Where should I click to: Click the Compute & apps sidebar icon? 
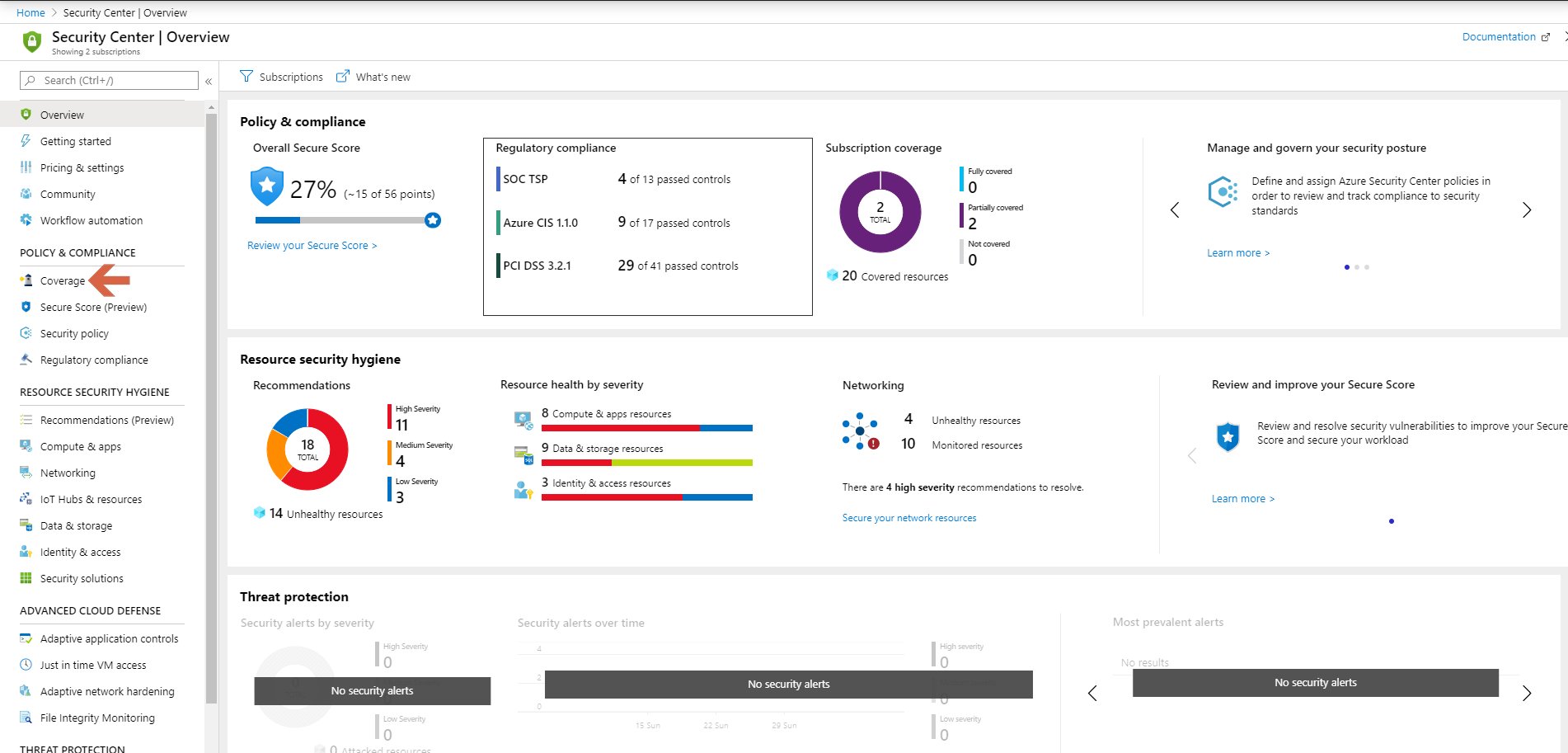26,446
